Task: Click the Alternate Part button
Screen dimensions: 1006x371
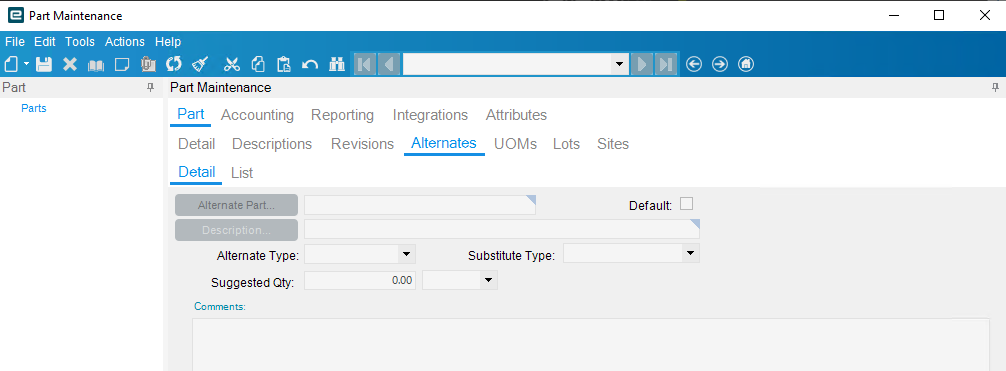Action: tap(236, 205)
